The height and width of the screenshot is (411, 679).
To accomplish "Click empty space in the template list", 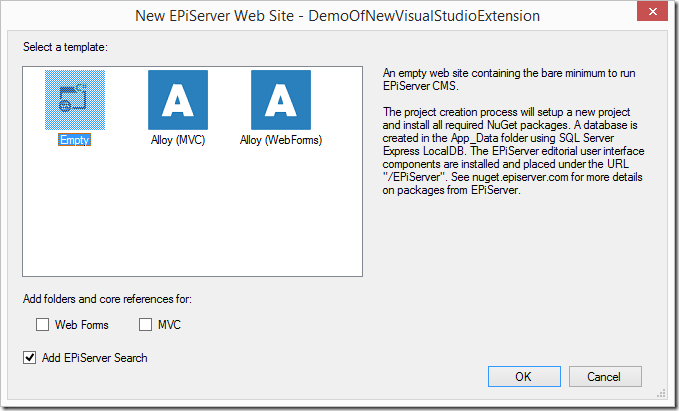I will coord(190,220).
